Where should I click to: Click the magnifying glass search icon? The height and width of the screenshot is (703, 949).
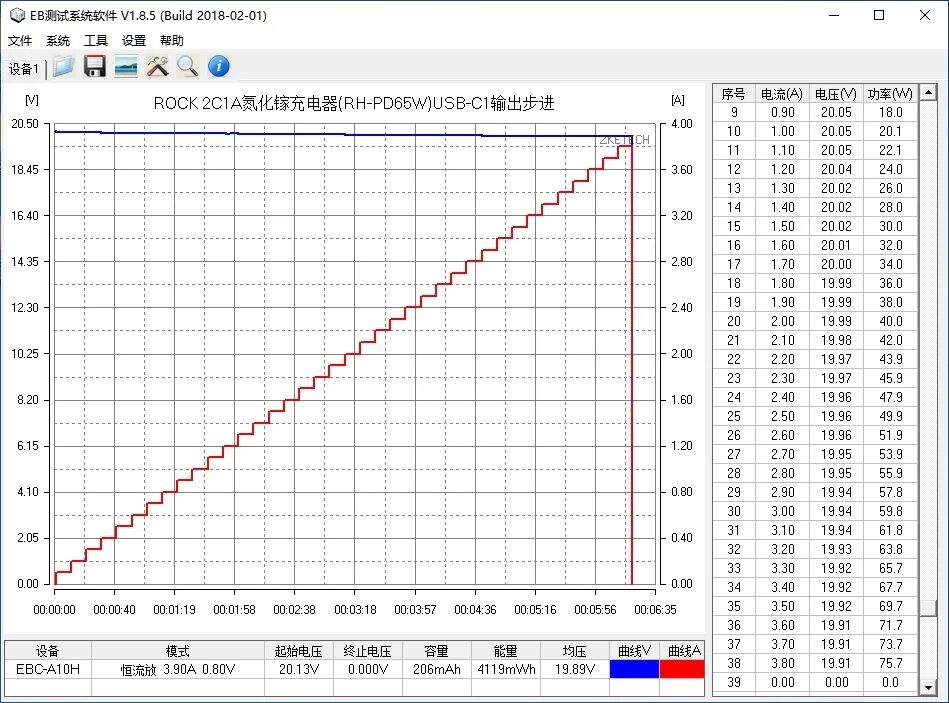[188, 67]
